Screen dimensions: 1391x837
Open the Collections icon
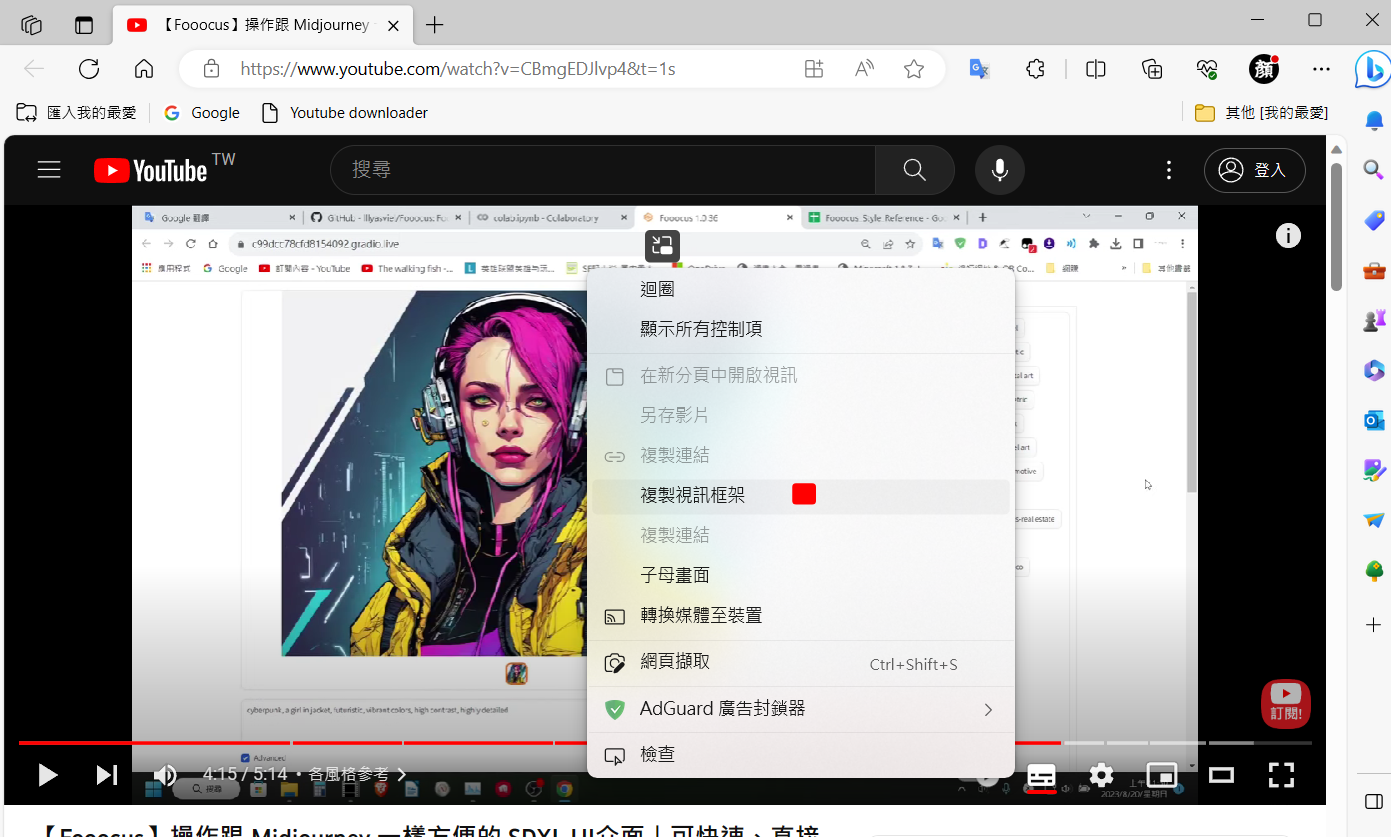1152,69
